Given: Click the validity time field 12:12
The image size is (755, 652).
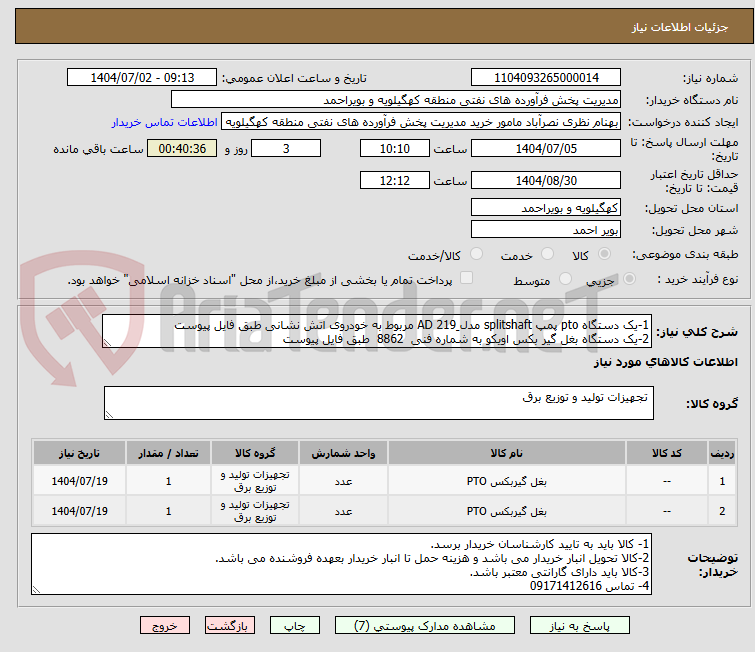Looking at the screenshot, I should [x=394, y=180].
